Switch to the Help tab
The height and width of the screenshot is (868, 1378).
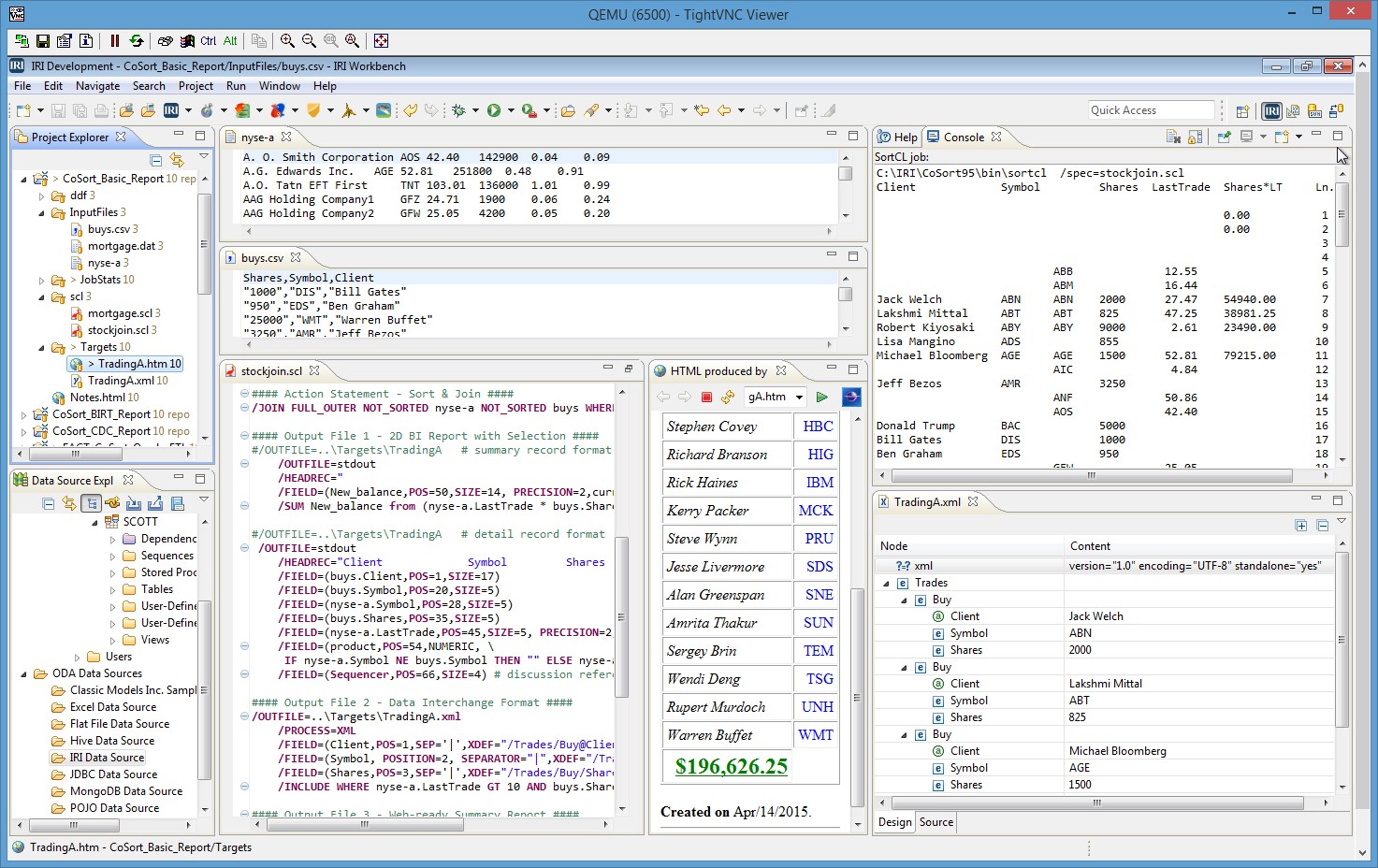click(x=896, y=137)
